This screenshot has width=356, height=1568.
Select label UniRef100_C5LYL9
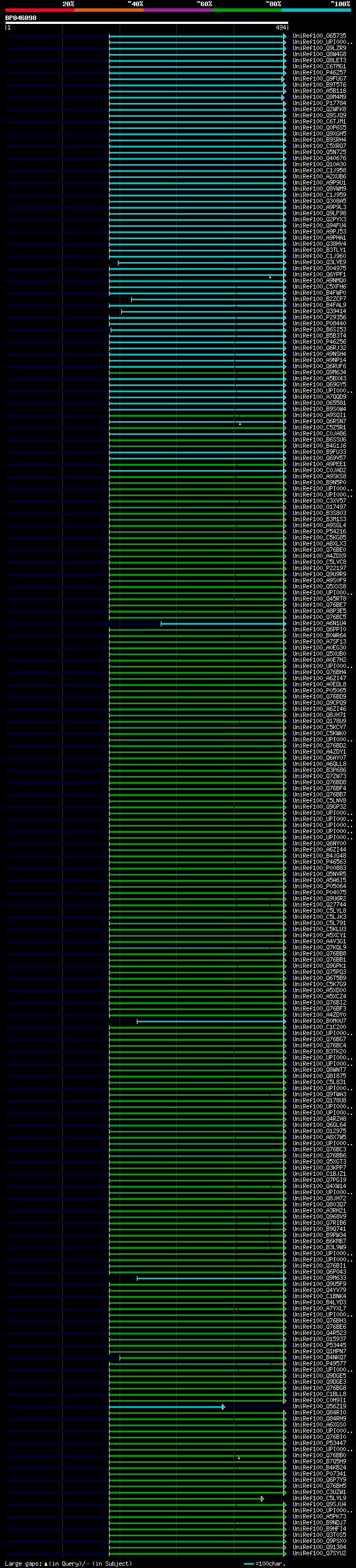click(x=319, y=1498)
